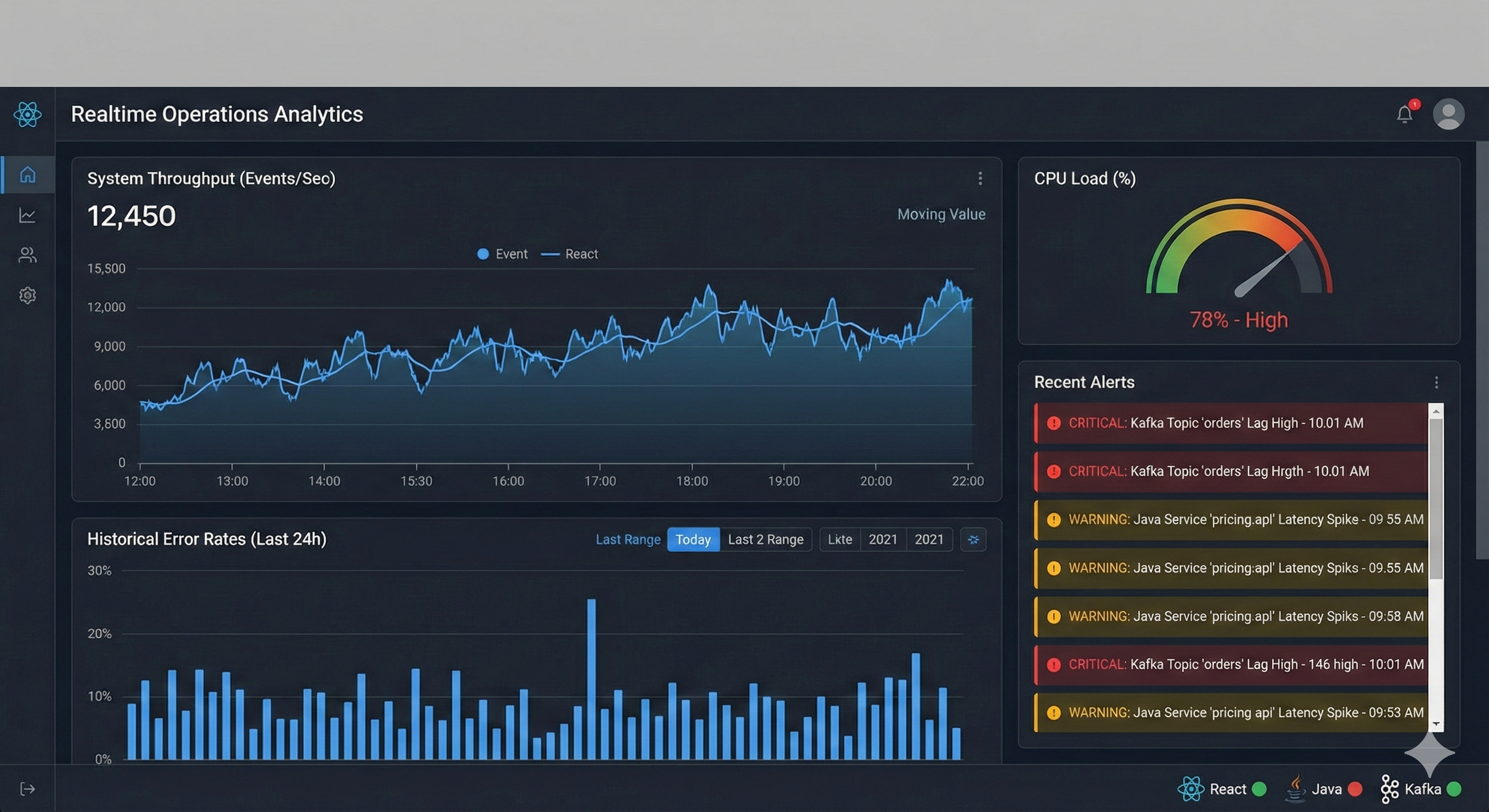
Task: Select the Home icon in the sidebar
Action: pos(27,175)
